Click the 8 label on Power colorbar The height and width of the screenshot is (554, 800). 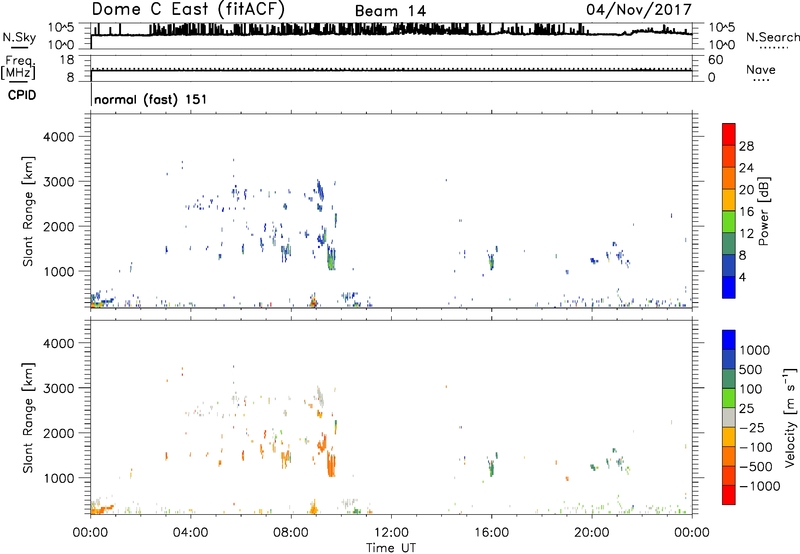[742, 255]
